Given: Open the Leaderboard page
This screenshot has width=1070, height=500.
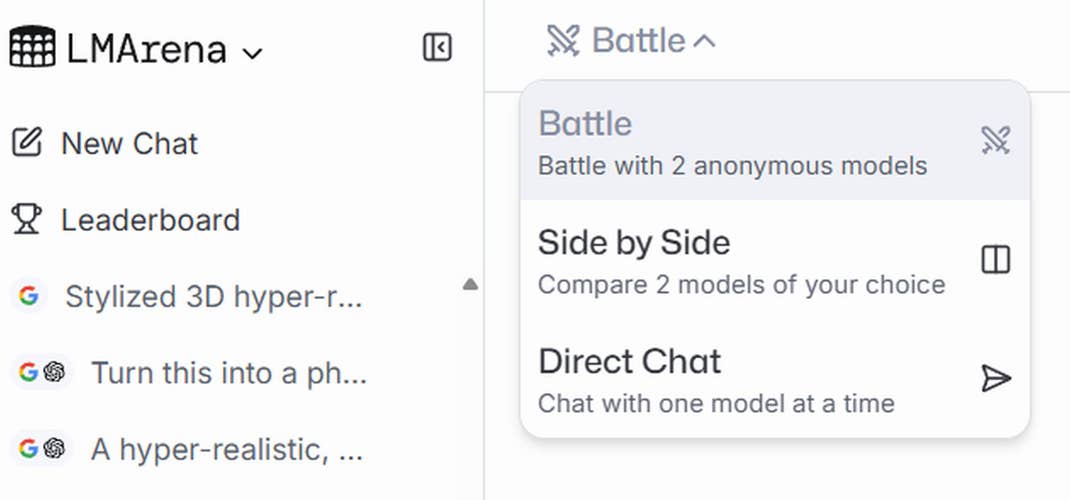Looking at the screenshot, I should click(150, 219).
